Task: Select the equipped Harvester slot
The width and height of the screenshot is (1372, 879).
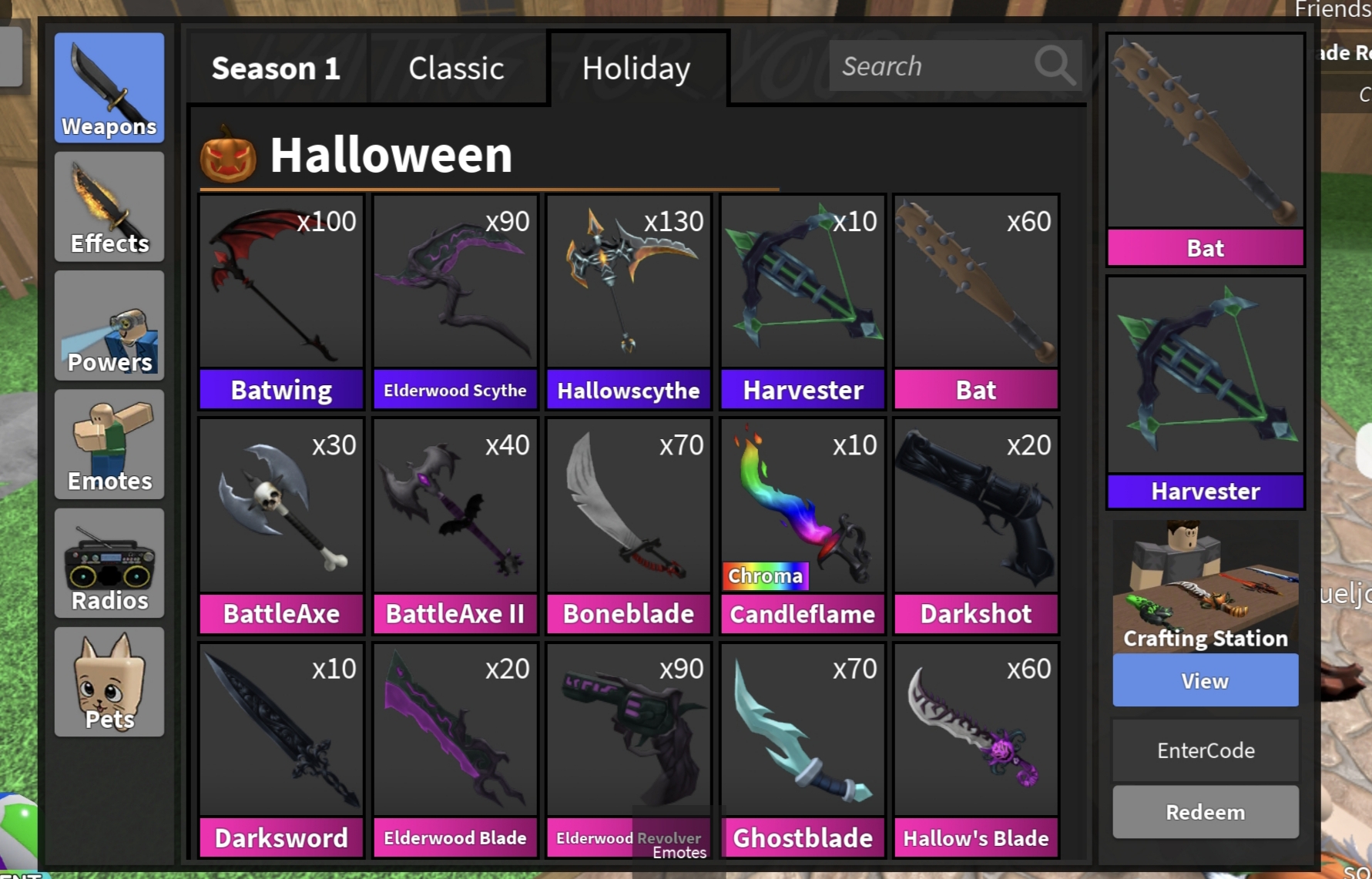Action: click(x=1205, y=393)
